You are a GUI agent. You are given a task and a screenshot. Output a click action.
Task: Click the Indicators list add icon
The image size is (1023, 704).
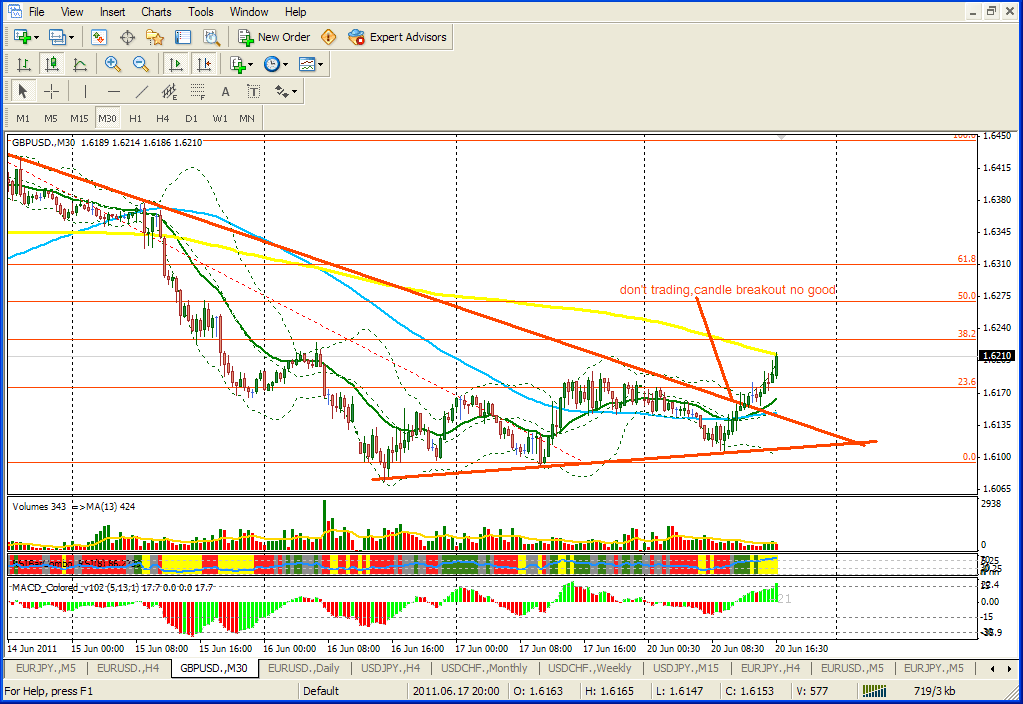(x=237, y=64)
